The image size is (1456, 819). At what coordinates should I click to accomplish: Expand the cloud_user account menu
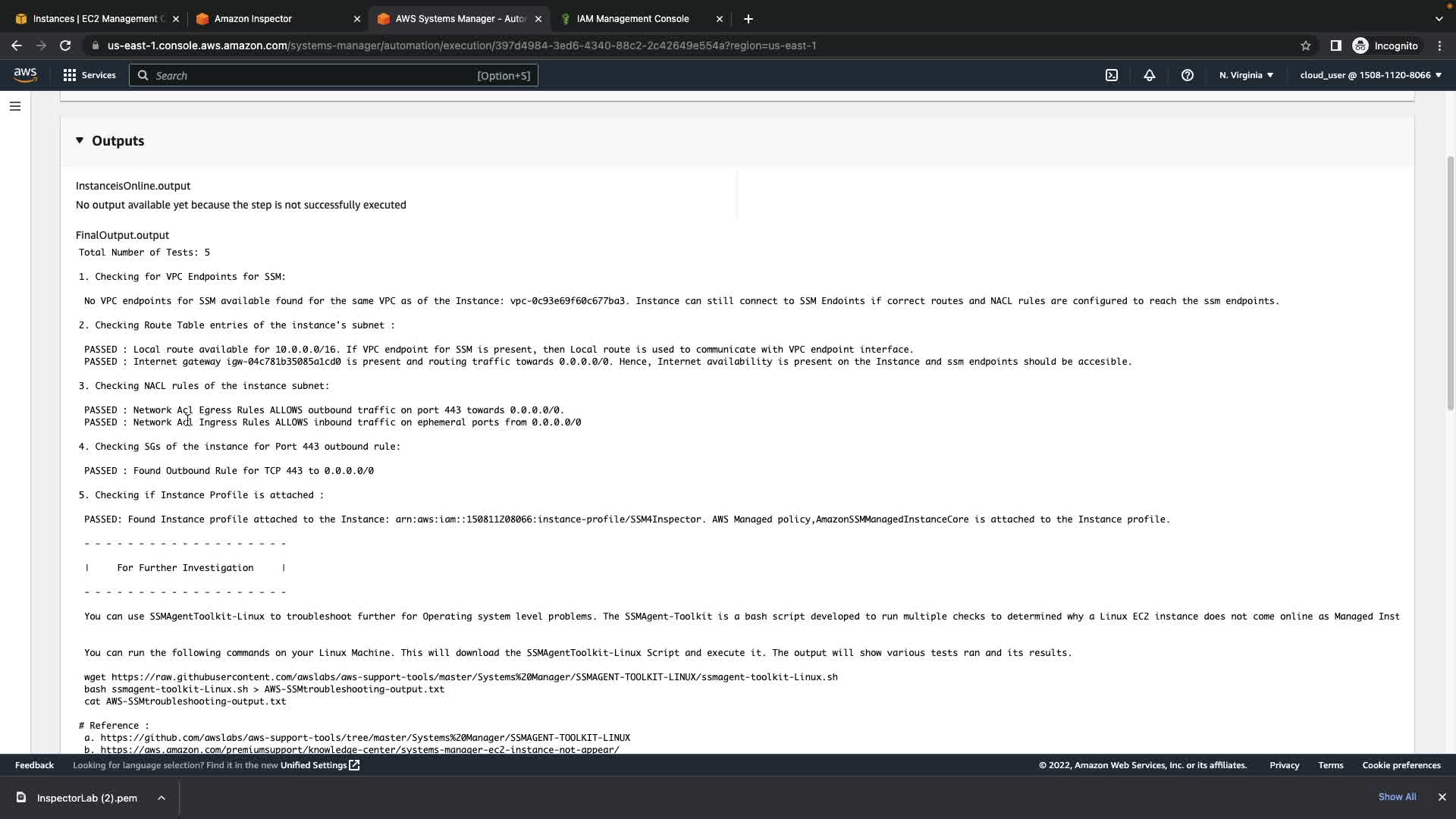1370,75
